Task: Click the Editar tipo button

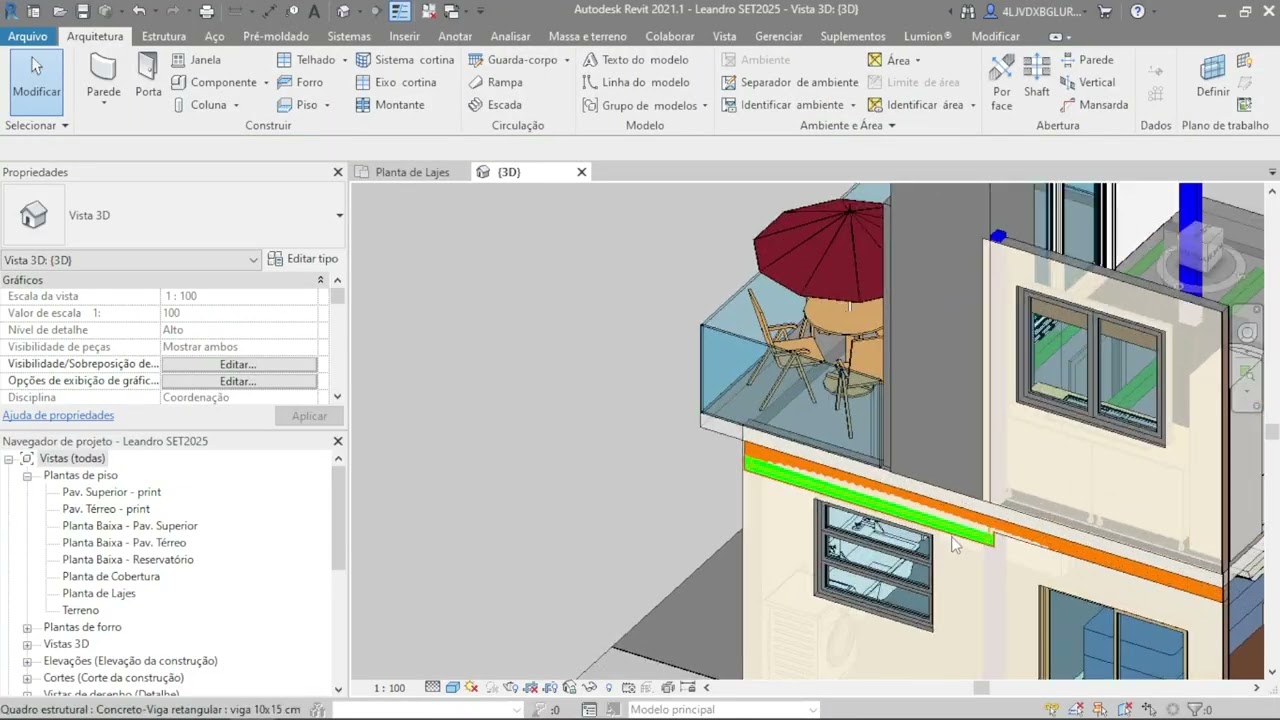Action: pos(303,259)
